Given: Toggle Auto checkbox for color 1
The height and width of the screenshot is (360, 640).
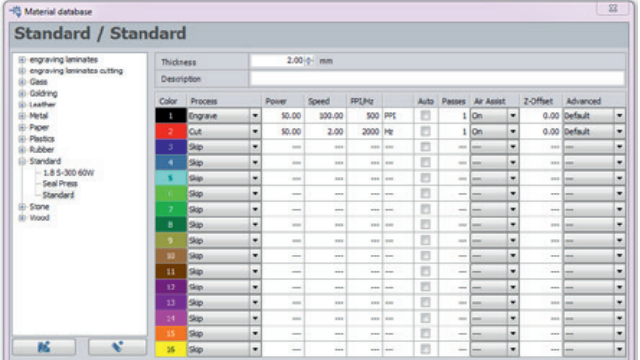Looking at the screenshot, I should pos(425,116).
